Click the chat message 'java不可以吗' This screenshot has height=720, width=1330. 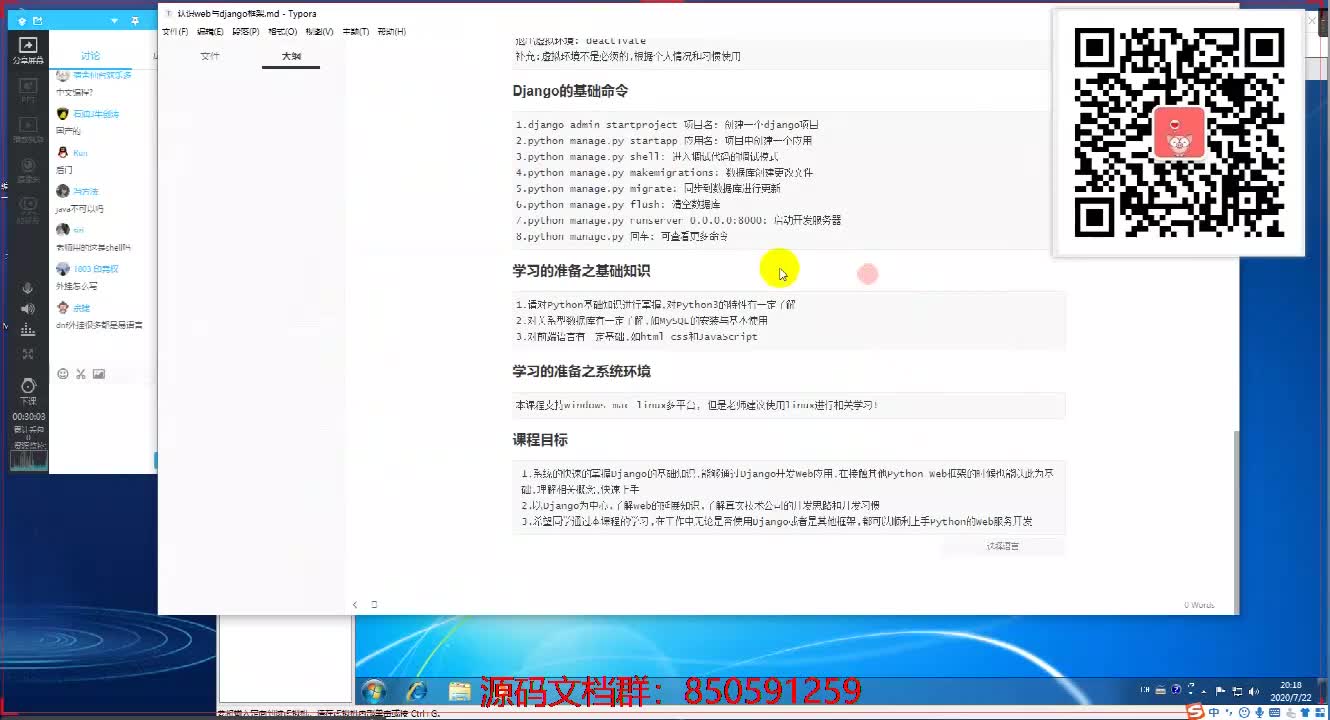point(80,209)
